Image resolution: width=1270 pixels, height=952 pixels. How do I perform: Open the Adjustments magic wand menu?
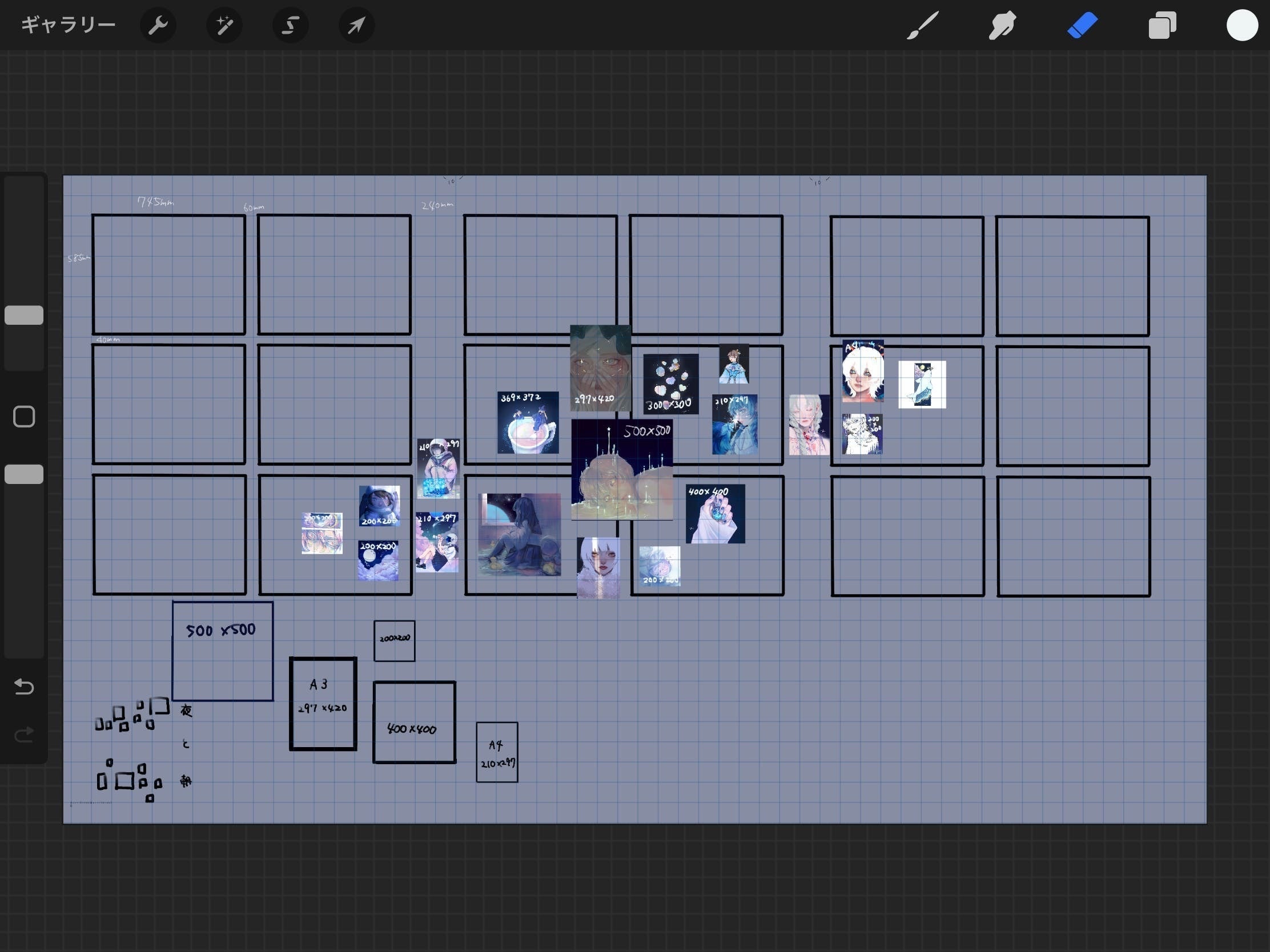tap(224, 25)
